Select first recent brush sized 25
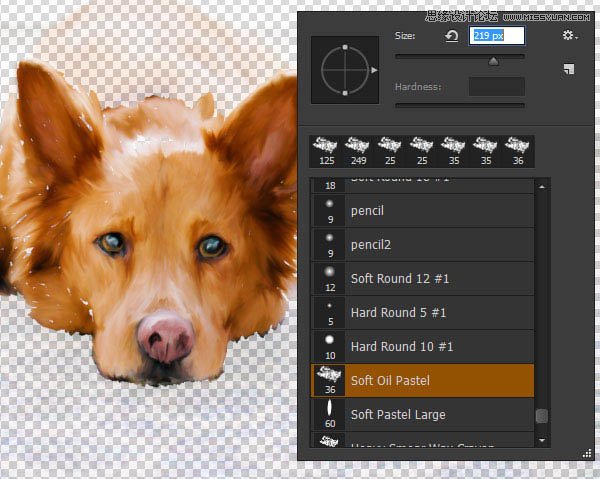Image resolution: width=600 pixels, height=479 pixels. point(390,152)
